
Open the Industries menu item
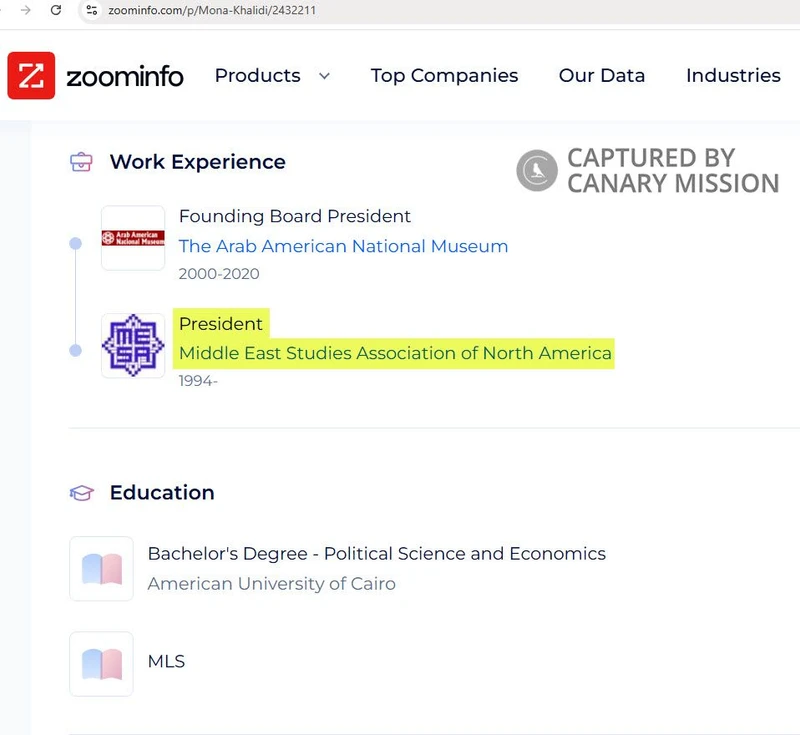733,76
